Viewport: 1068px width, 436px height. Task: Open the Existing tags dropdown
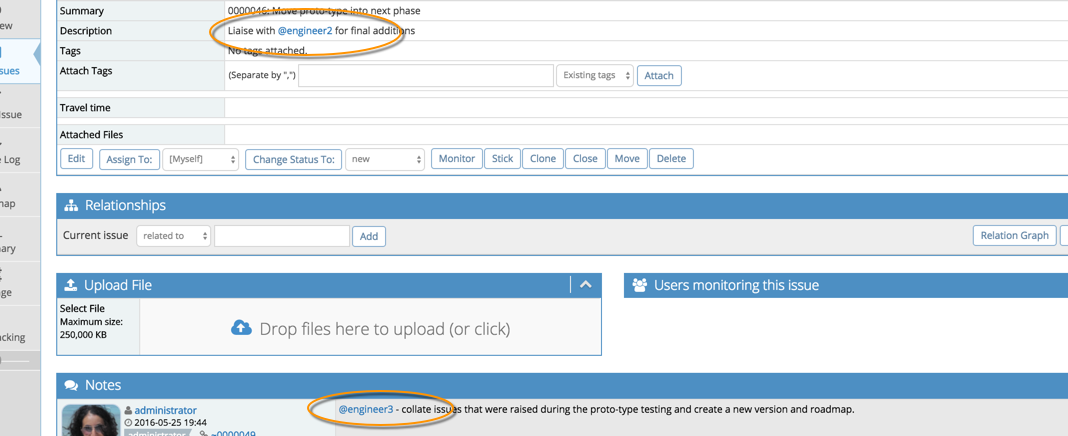click(x=594, y=76)
